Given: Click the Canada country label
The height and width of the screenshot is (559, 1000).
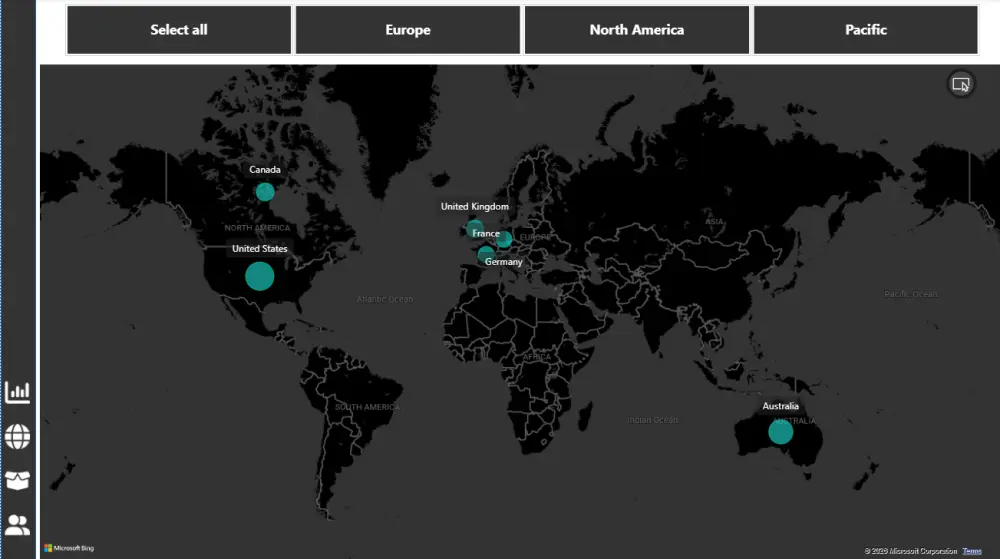Looking at the screenshot, I should tap(265, 170).
